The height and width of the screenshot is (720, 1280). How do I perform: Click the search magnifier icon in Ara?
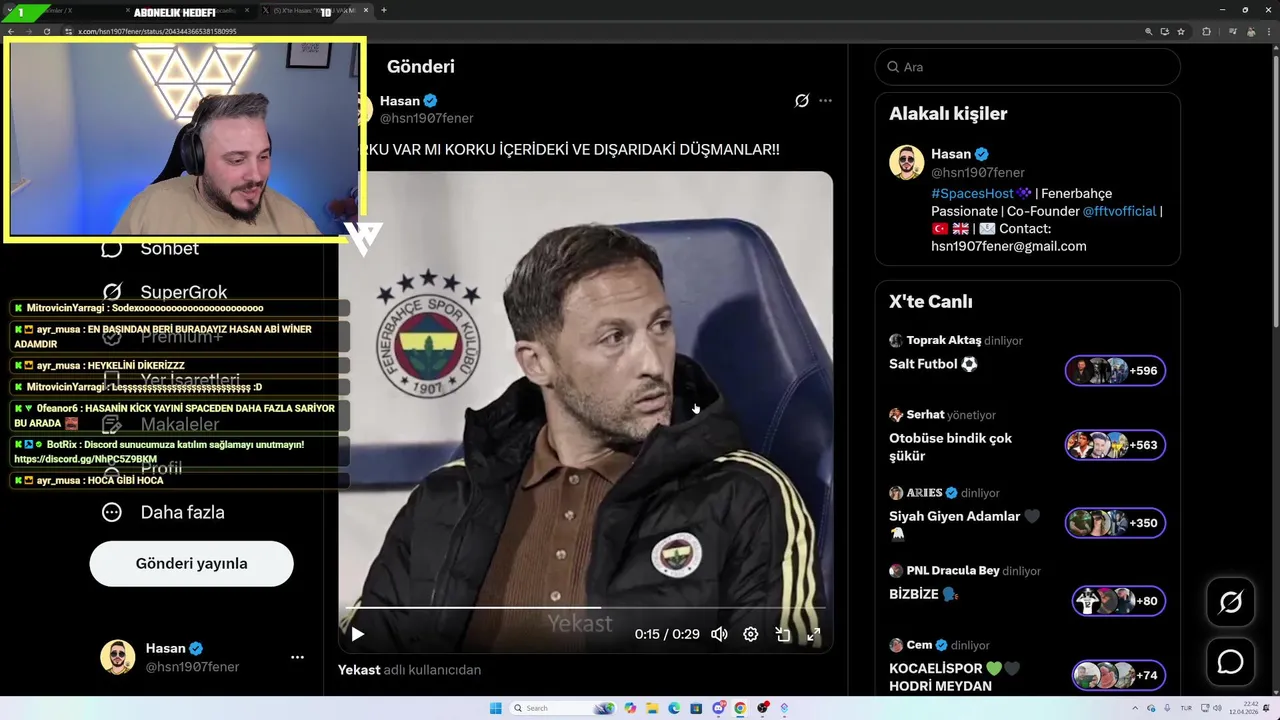point(893,67)
